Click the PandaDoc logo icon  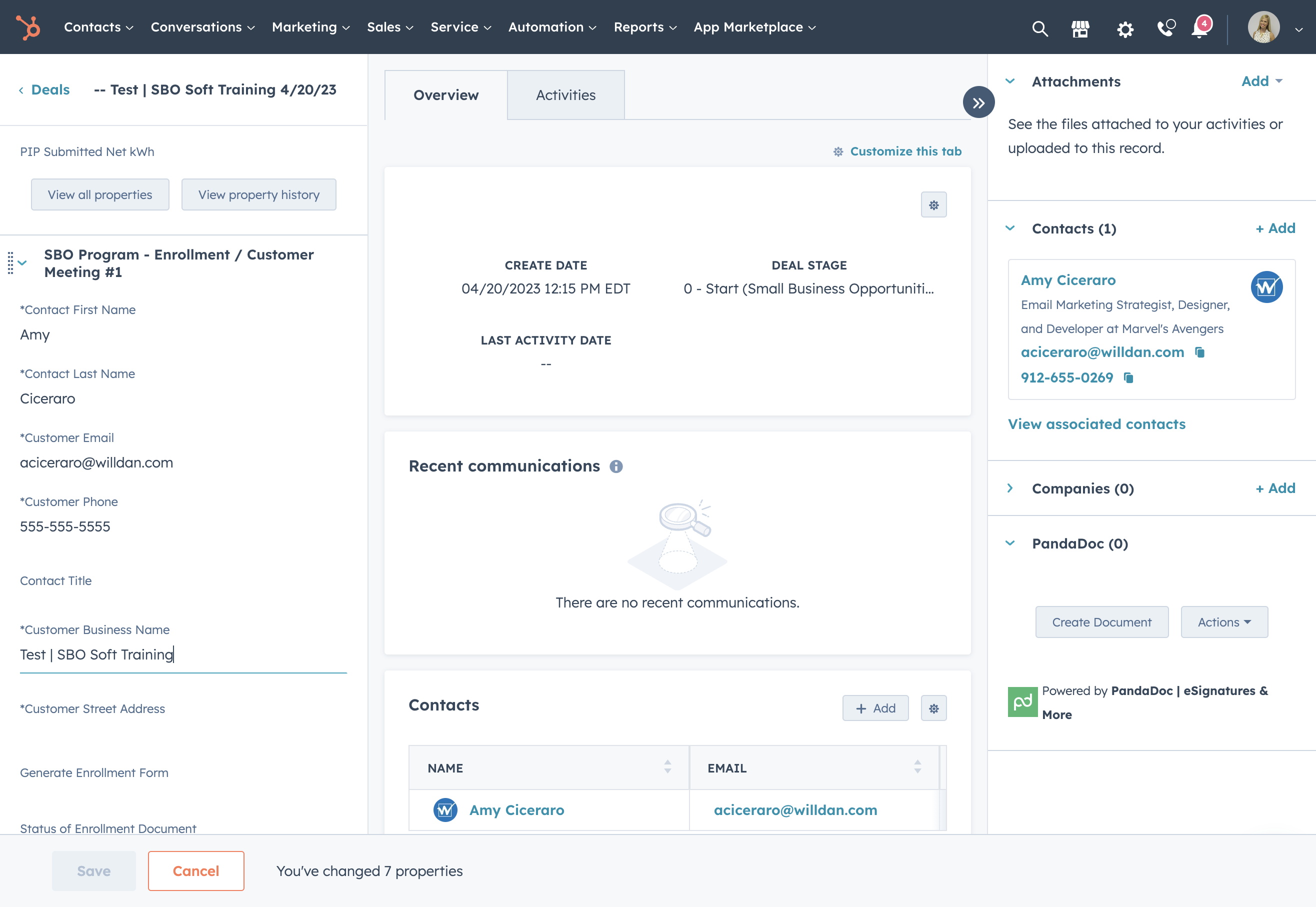point(1022,702)
